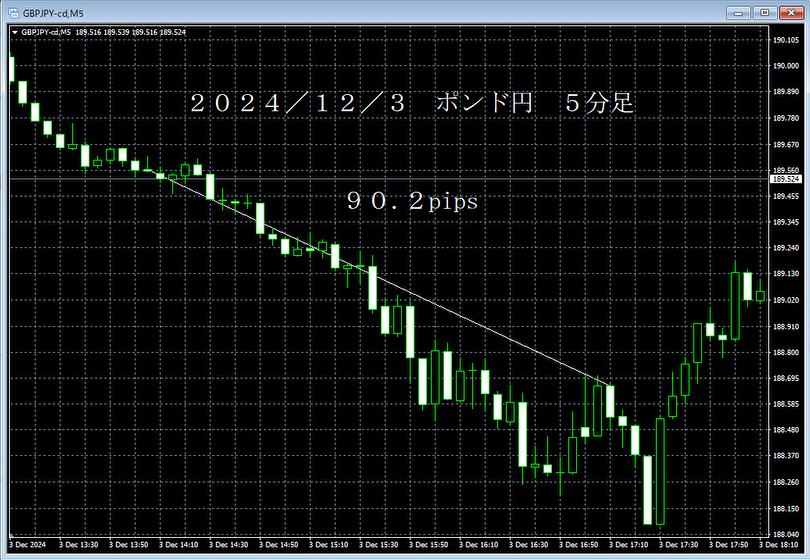Click time axis label 3 Dec 14:30

pos(229,545)
